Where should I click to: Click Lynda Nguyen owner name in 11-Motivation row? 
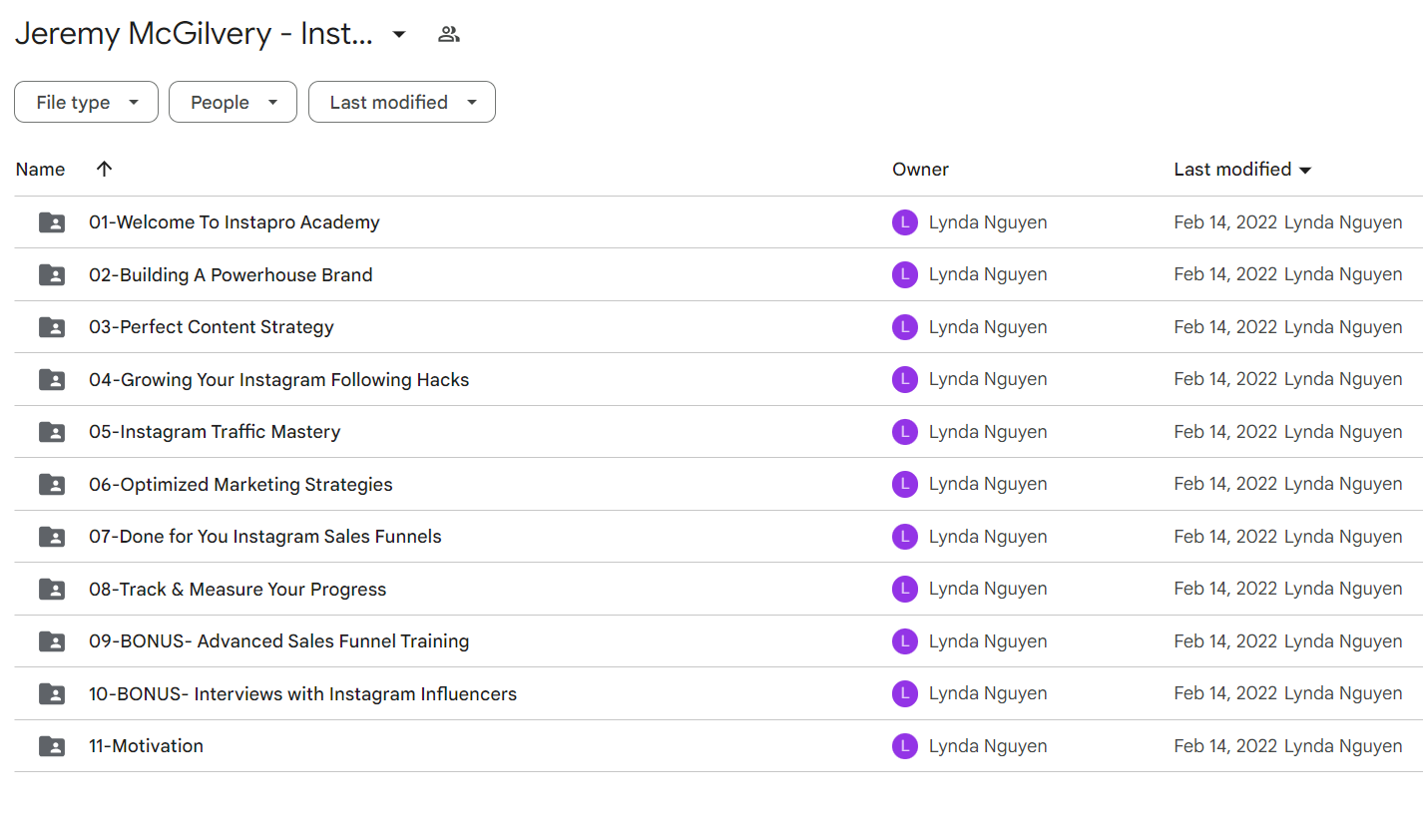click(x=988, y=746)
